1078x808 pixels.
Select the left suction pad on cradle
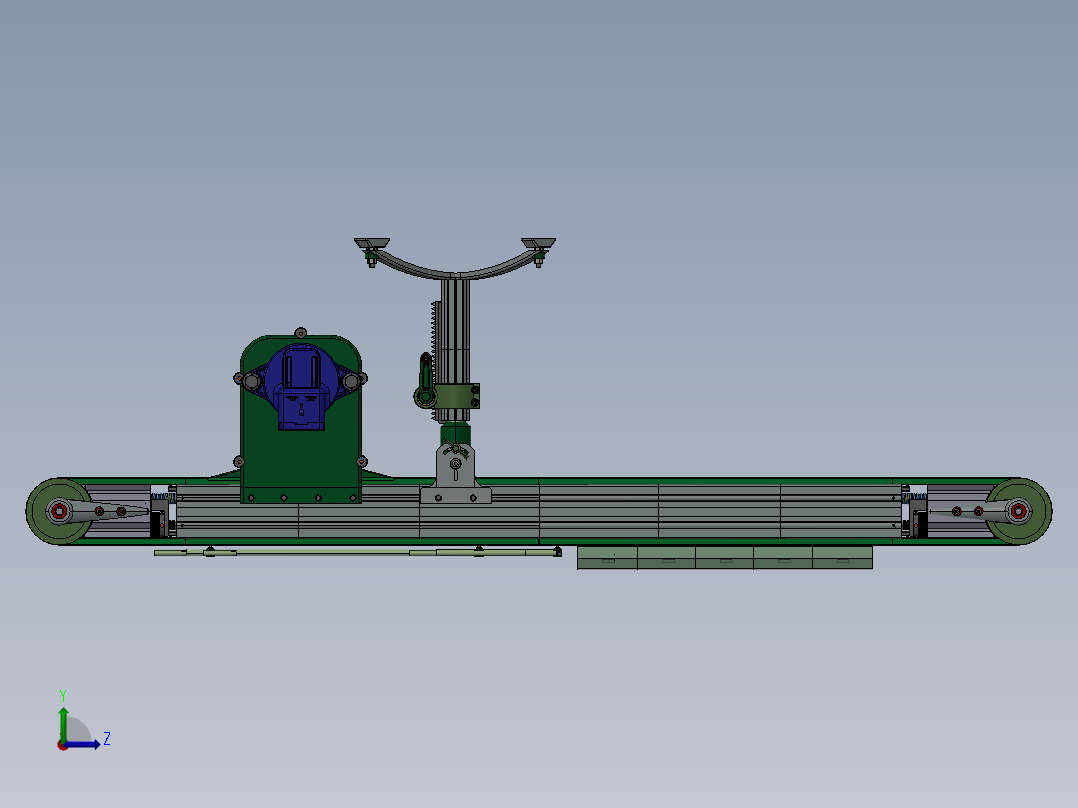pyautogui.click(x=372, y=244)
